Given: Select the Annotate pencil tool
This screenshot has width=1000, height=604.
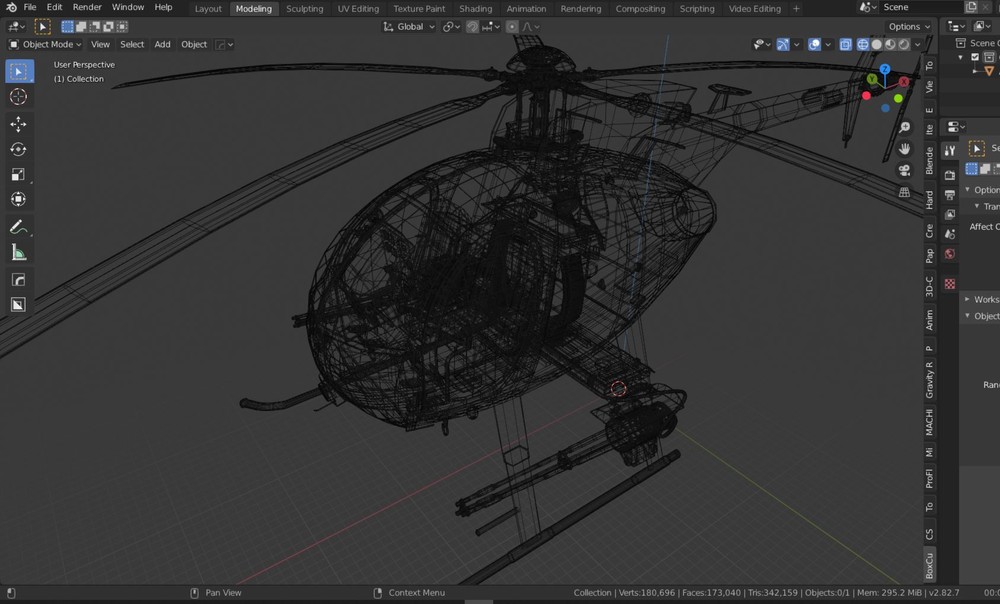Looking at the screenshot, I should tap(18, 228).
